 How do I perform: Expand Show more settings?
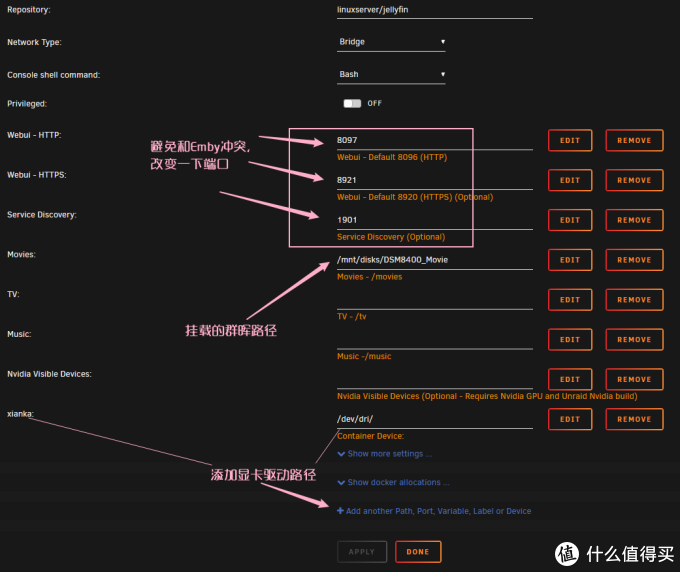[x=385, y=454]
